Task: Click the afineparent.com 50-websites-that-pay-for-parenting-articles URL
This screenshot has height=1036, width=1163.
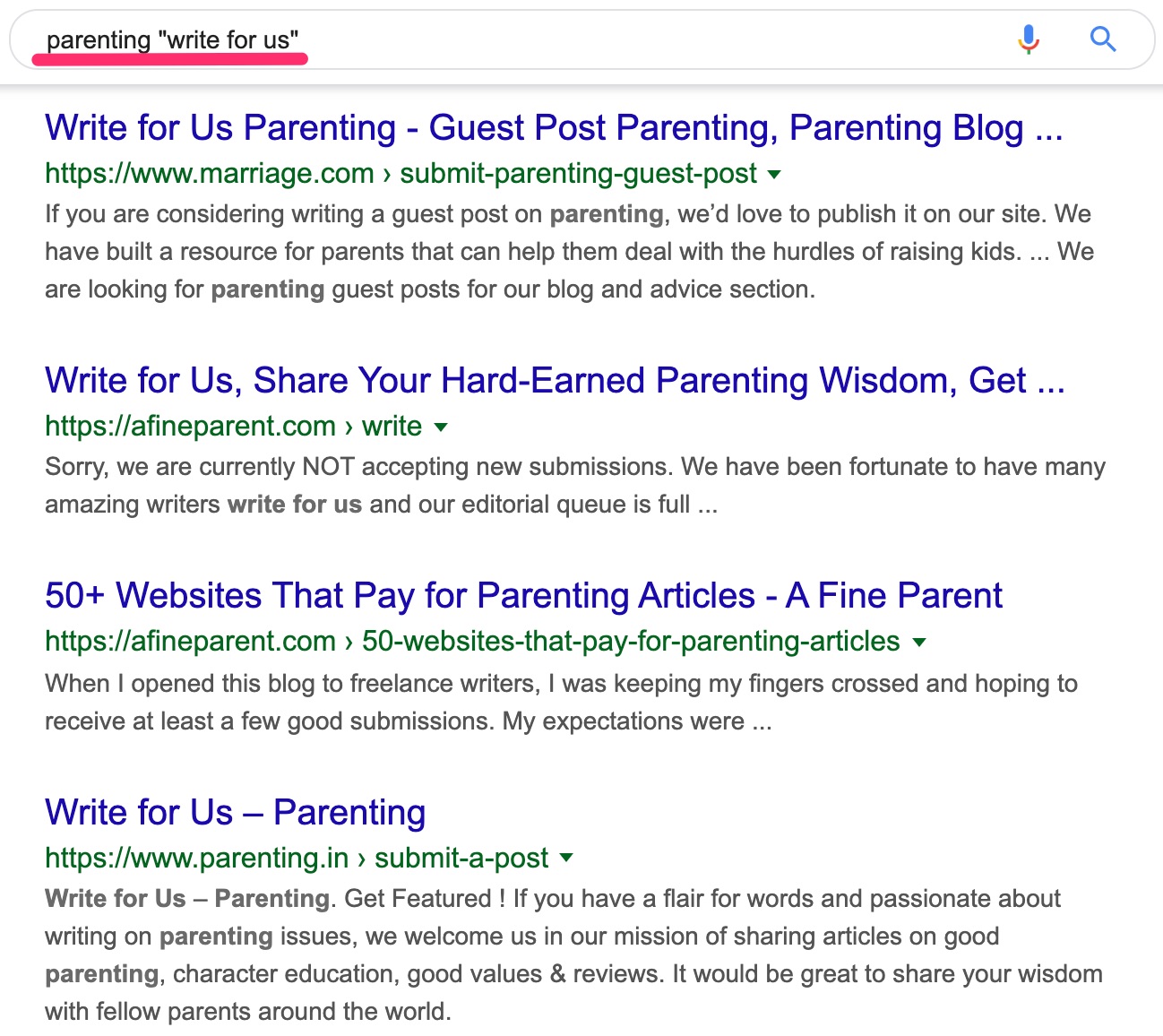Action: click(x=472, y=641)
